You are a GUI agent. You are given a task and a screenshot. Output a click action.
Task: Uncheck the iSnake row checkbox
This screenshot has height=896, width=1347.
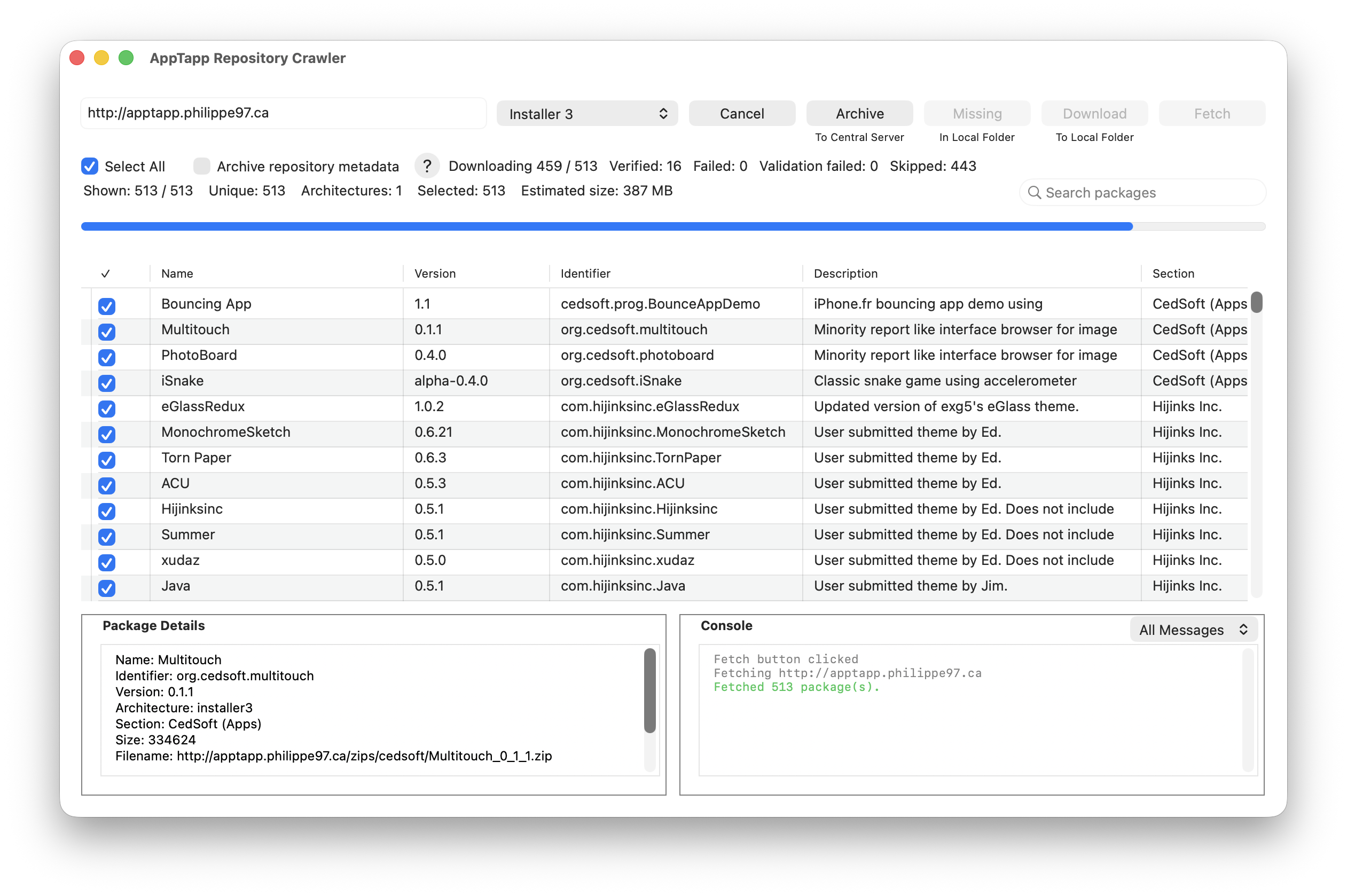point(107,383)
